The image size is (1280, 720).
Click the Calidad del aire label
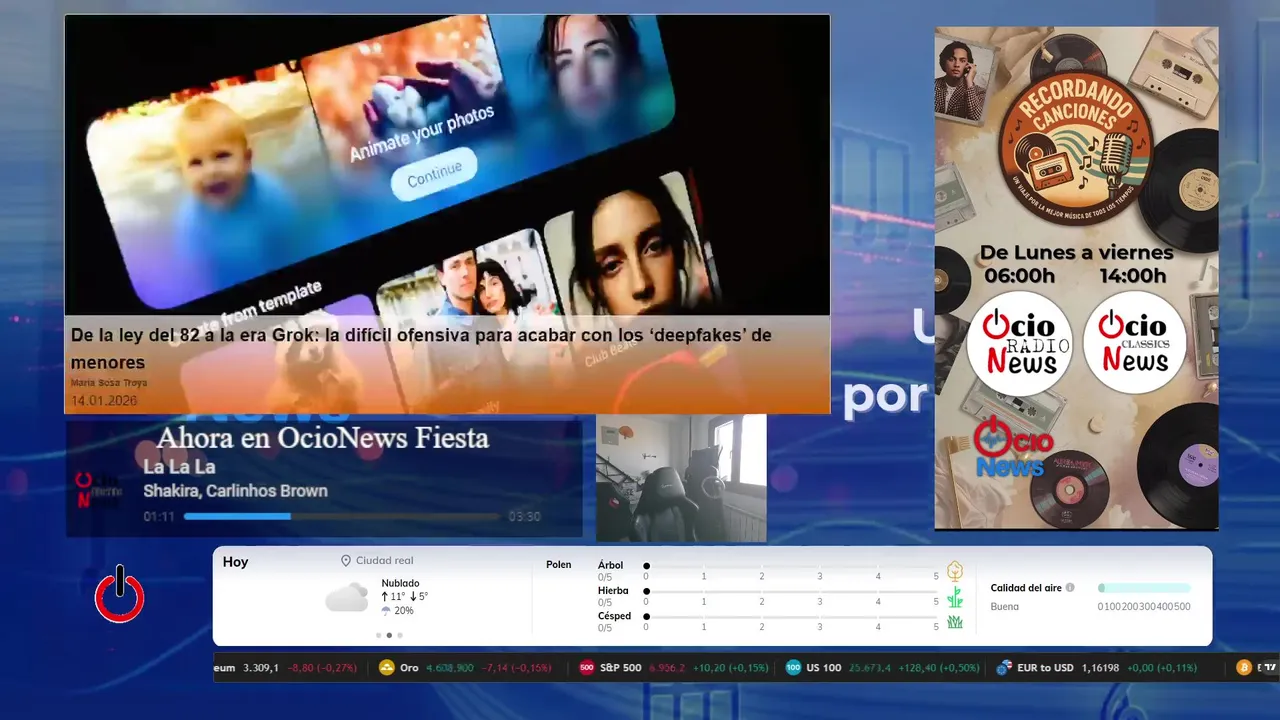(1026, 588)
